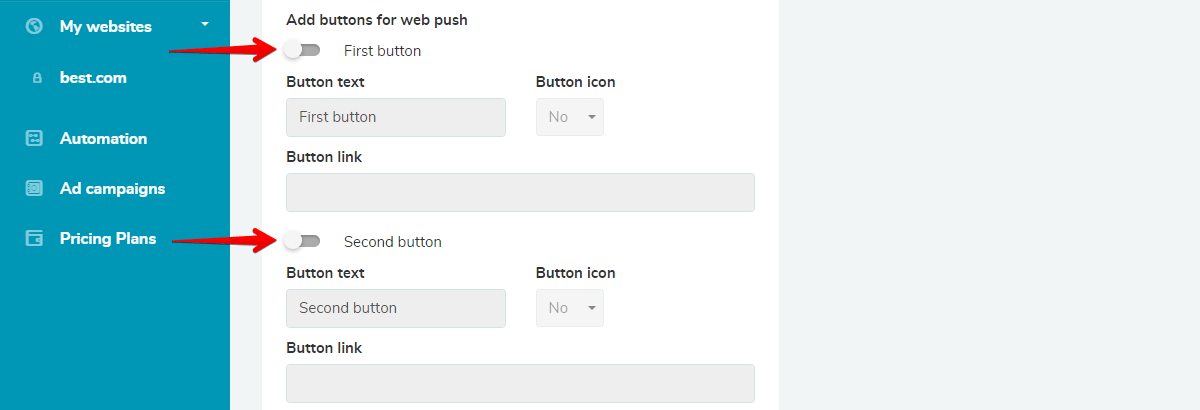
Task: Enable the Second button toggle
Action: [x=302, y=241]
